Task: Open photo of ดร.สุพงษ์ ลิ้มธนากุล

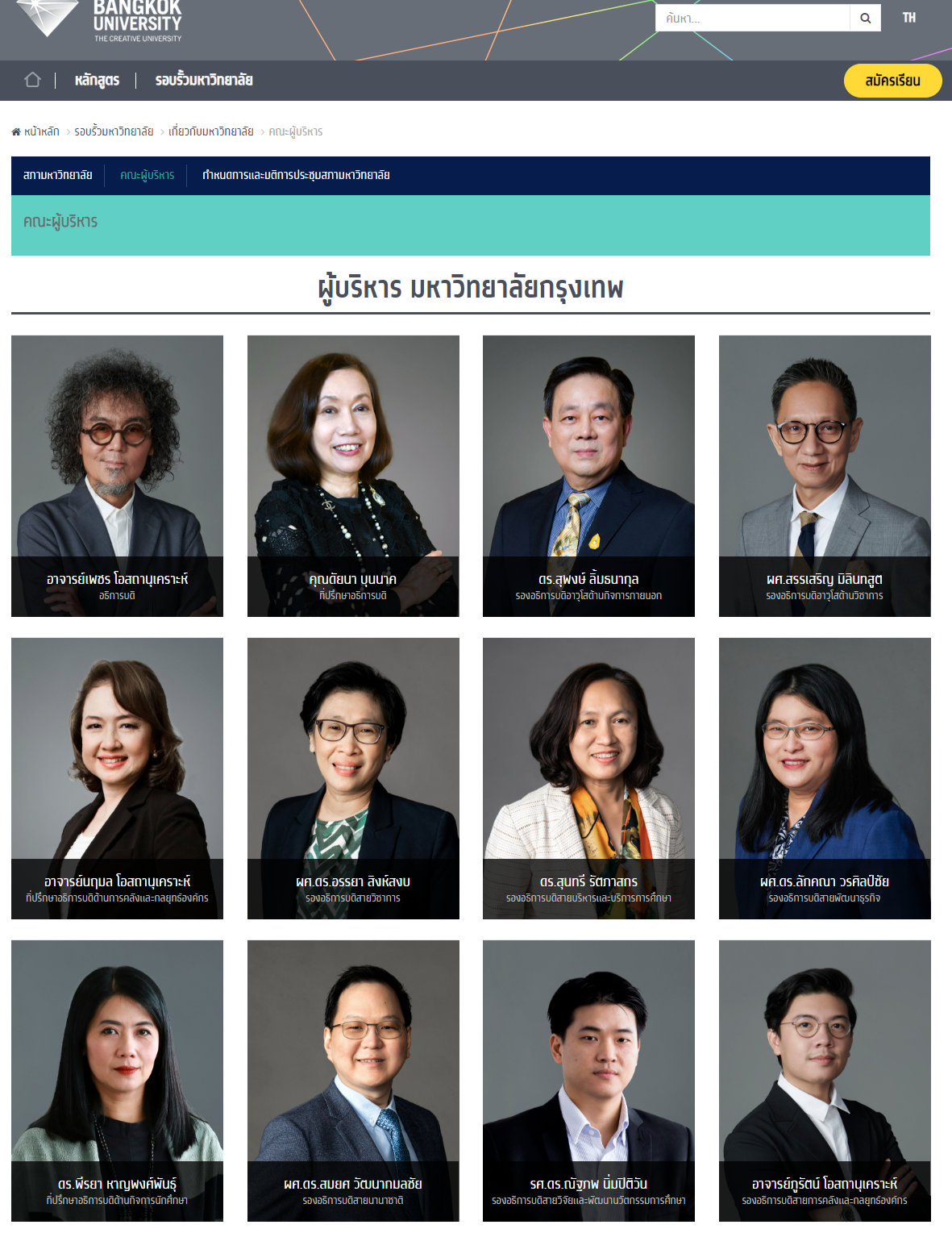Action: (588, 476)
